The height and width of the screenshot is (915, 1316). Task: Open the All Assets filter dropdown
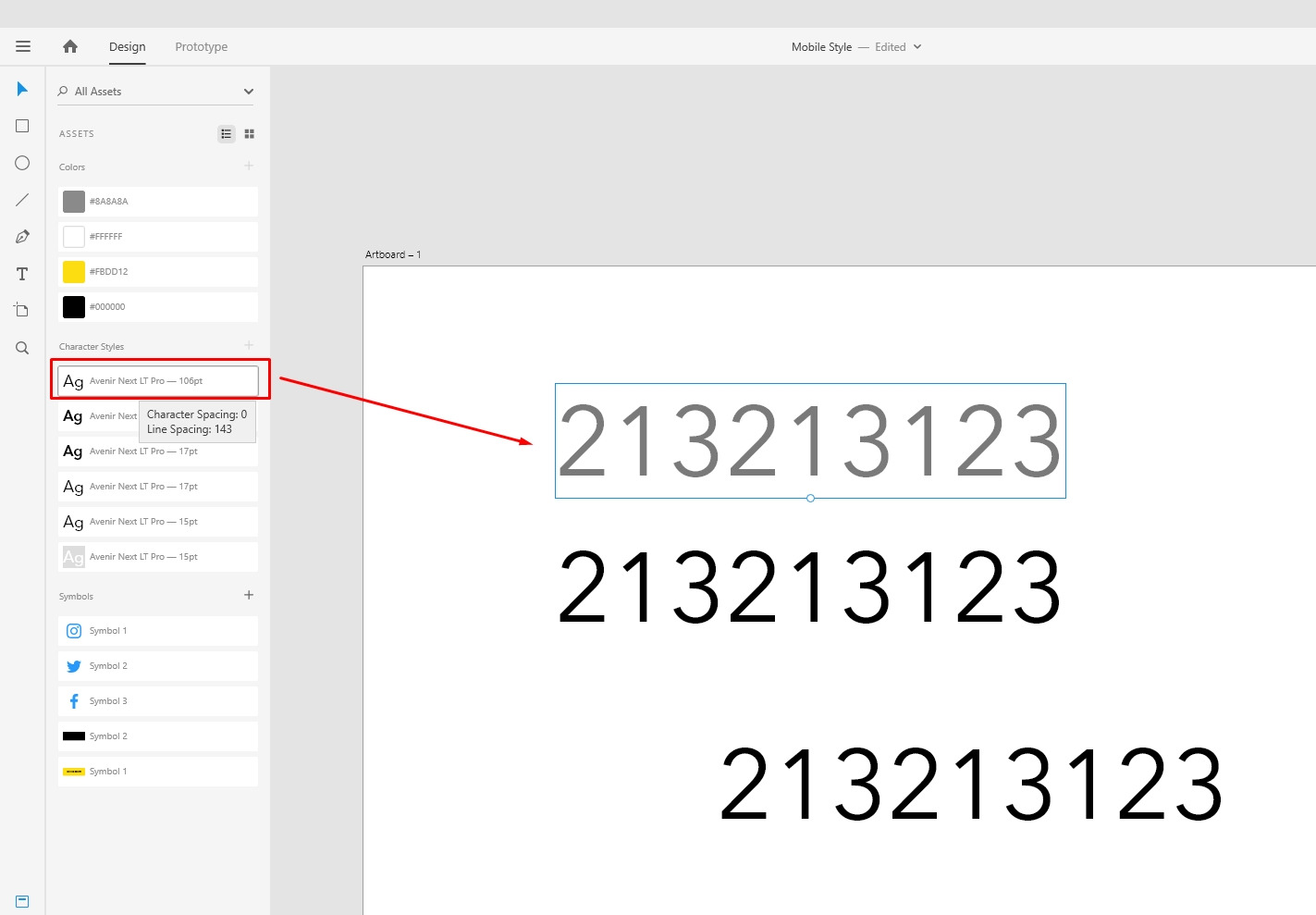point(248,91)
